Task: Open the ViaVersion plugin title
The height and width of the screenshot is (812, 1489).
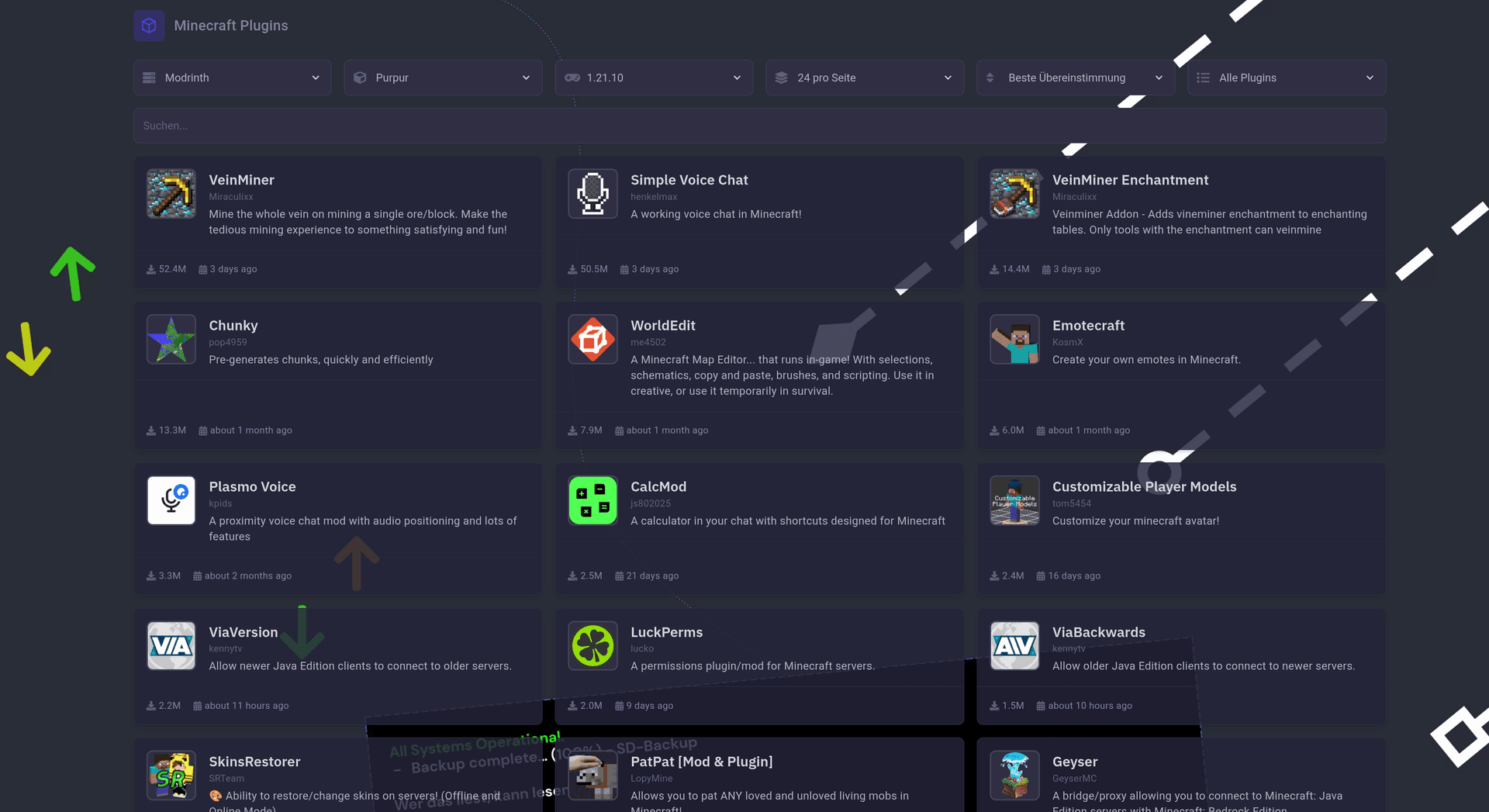Action: [243, 632]
